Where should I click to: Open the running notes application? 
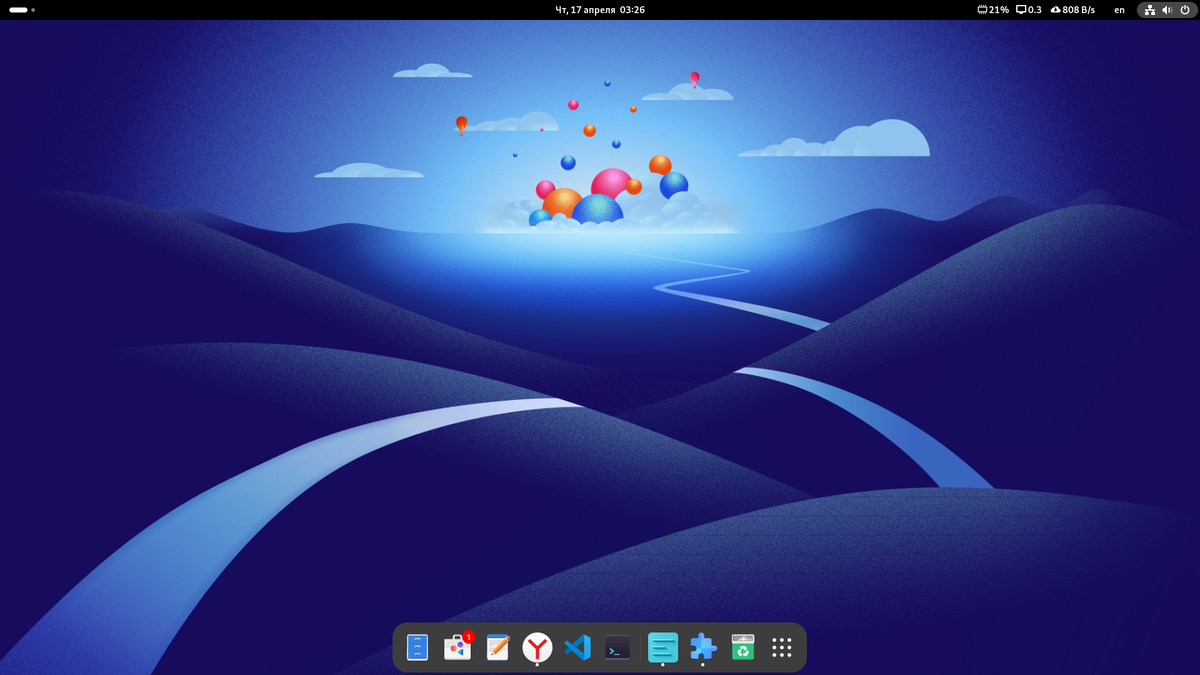click(x=662, y=647)
